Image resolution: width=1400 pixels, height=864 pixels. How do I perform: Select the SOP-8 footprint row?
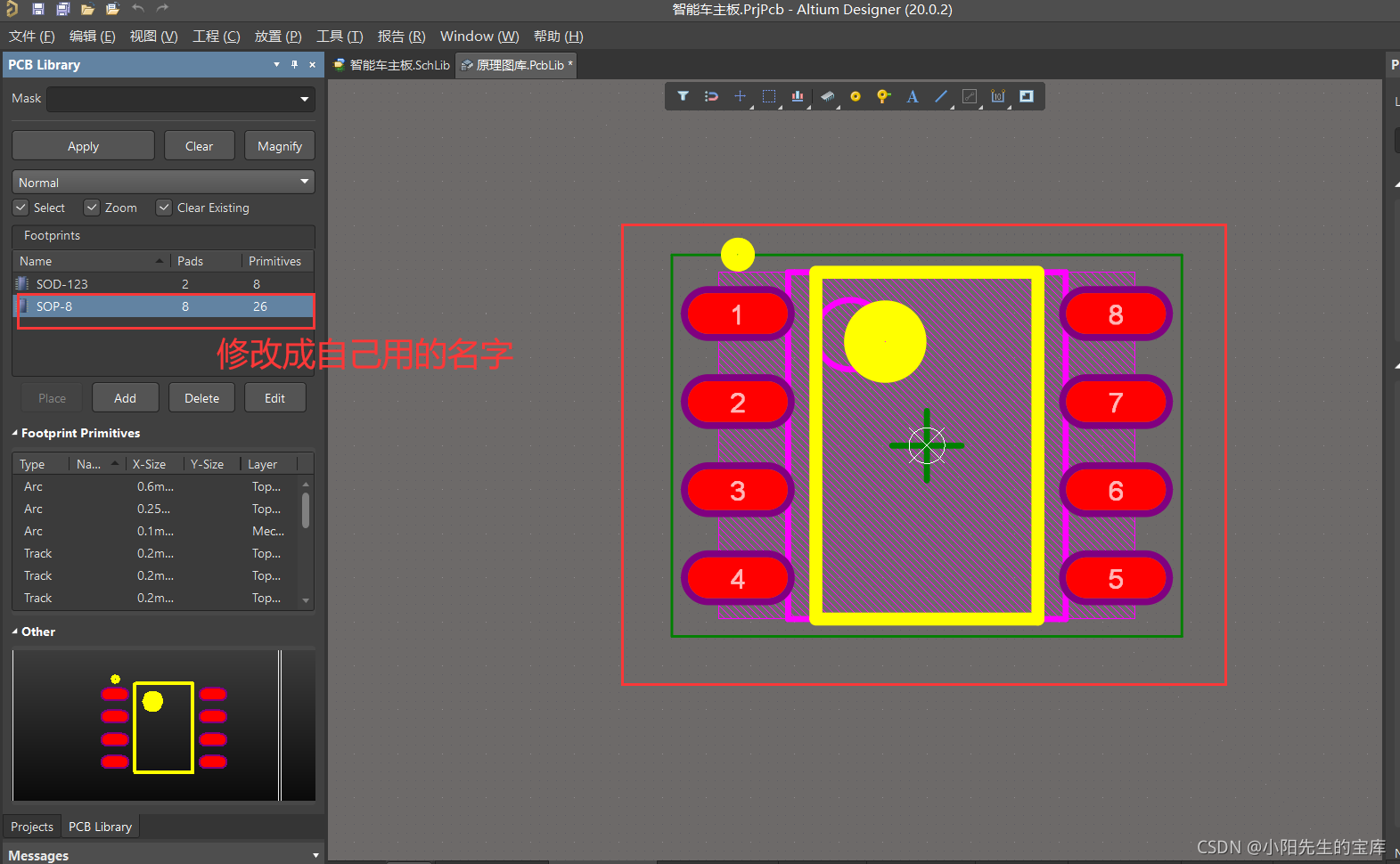[163, 306]
